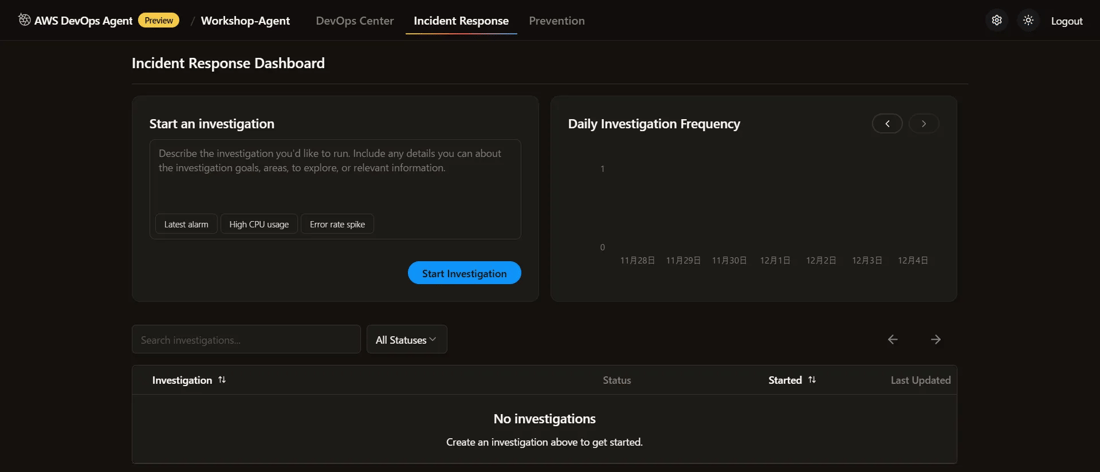The width and height of the screenshot is (1100, 472).
Task: Go to previous chart date range
Action: point(887,124)
